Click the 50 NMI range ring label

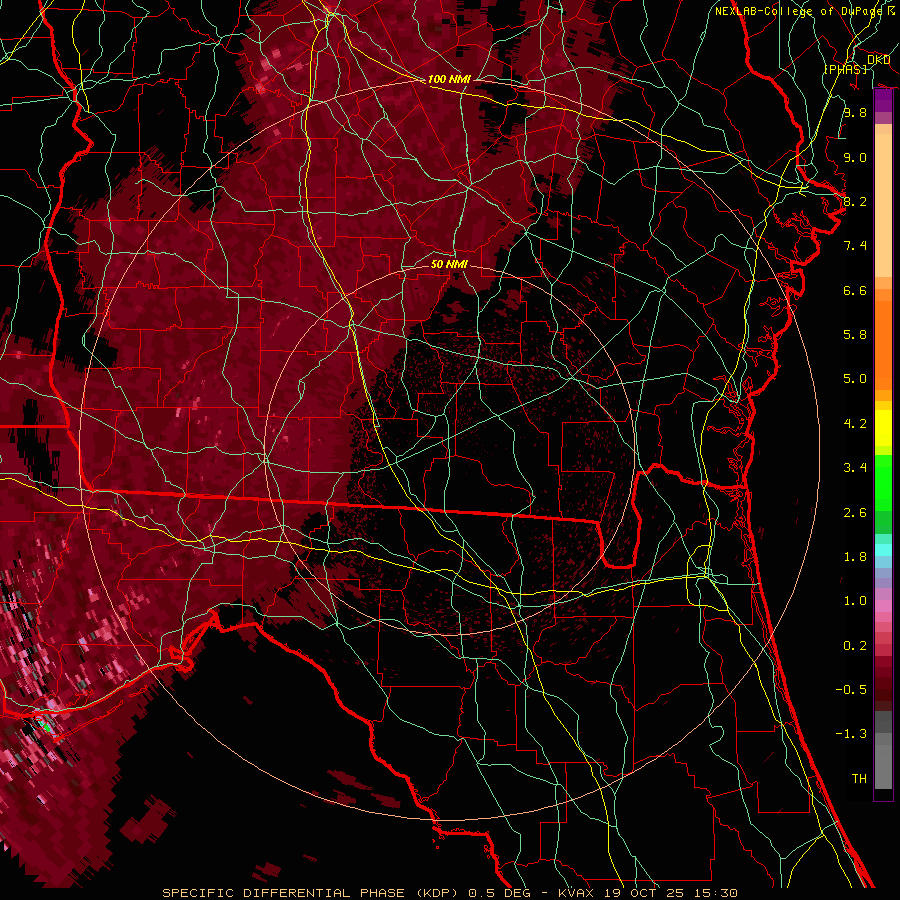point(449,264)
